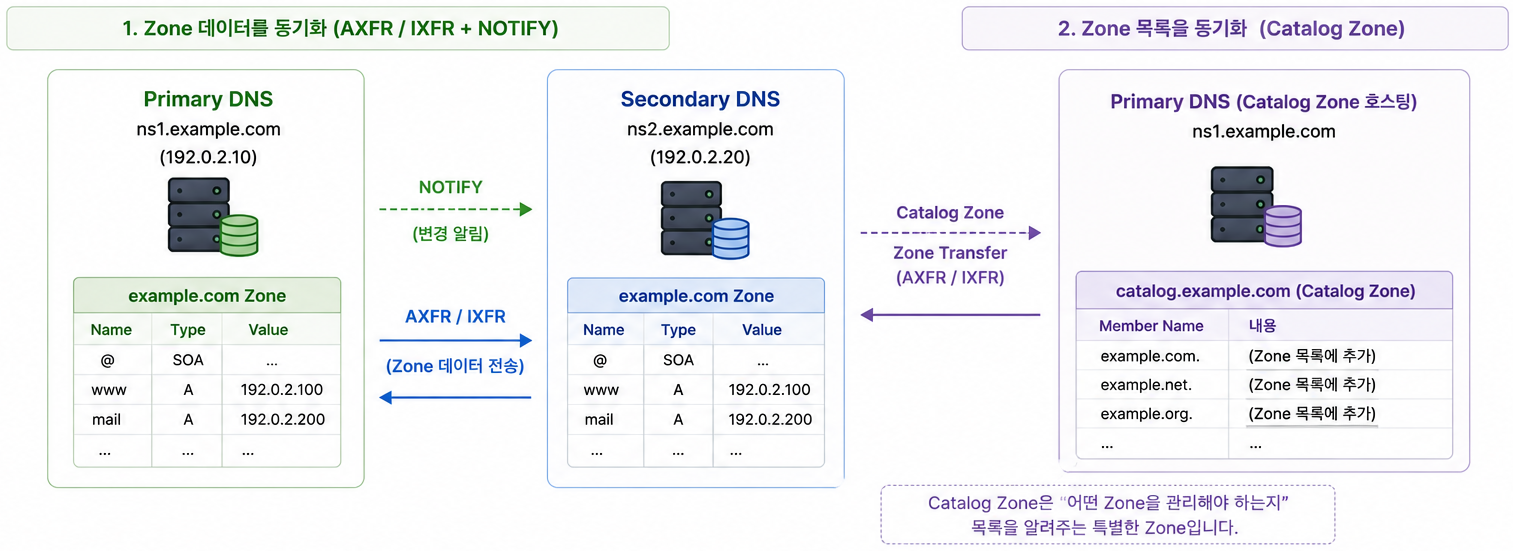
Task: Click the 'www' cell in Secondary DNS table
Action: [602, 390]
